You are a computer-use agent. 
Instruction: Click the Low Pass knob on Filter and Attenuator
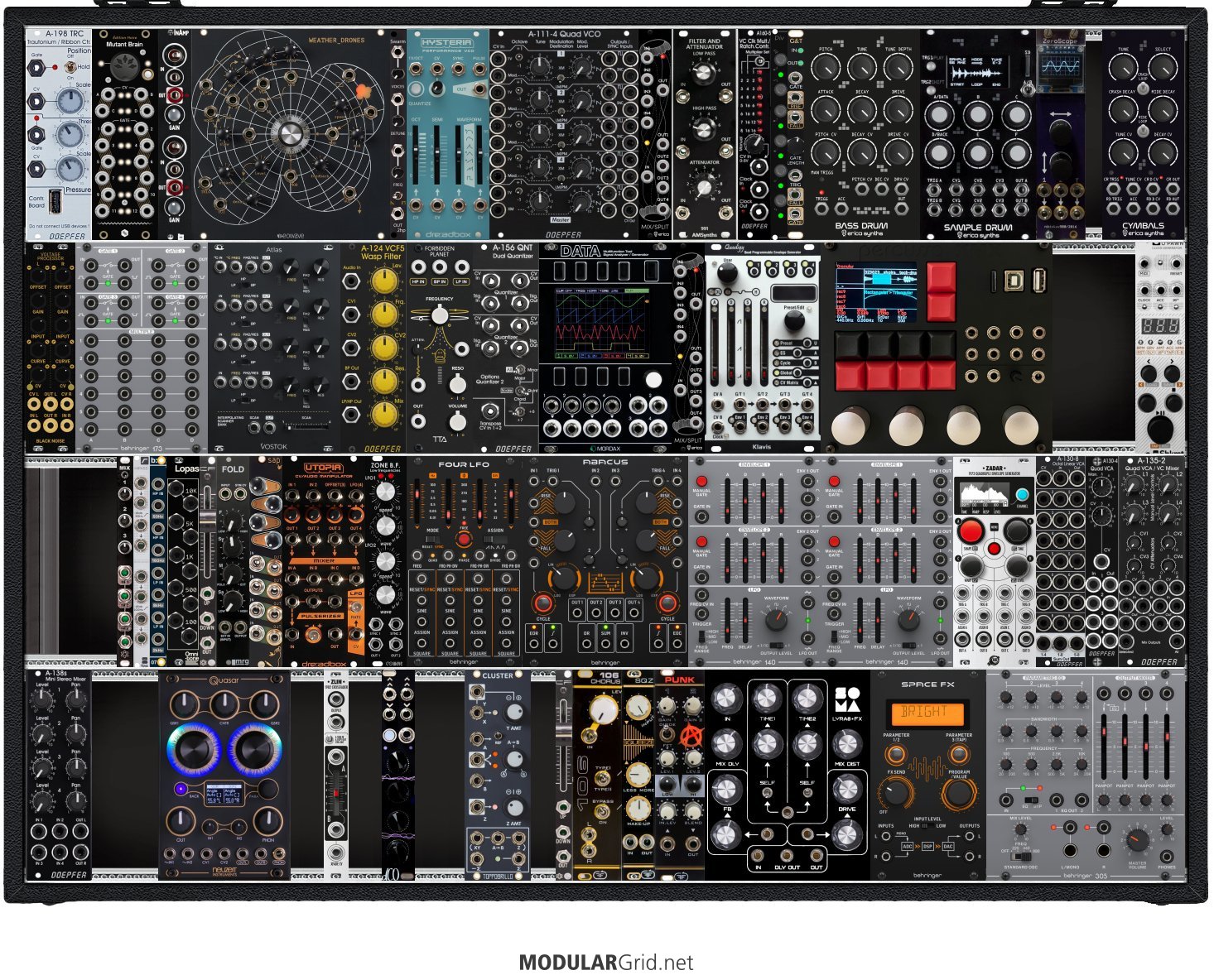[x=704, y=74]
